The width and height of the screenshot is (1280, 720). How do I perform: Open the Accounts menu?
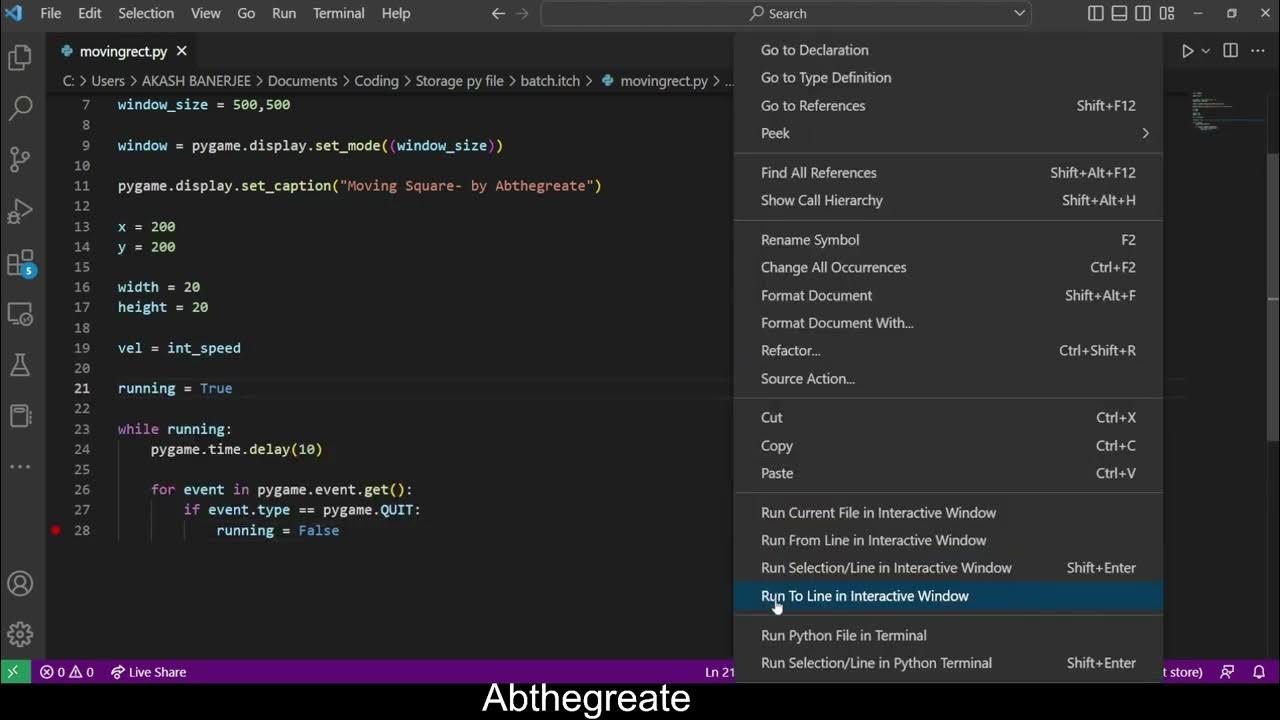point(20,584)
